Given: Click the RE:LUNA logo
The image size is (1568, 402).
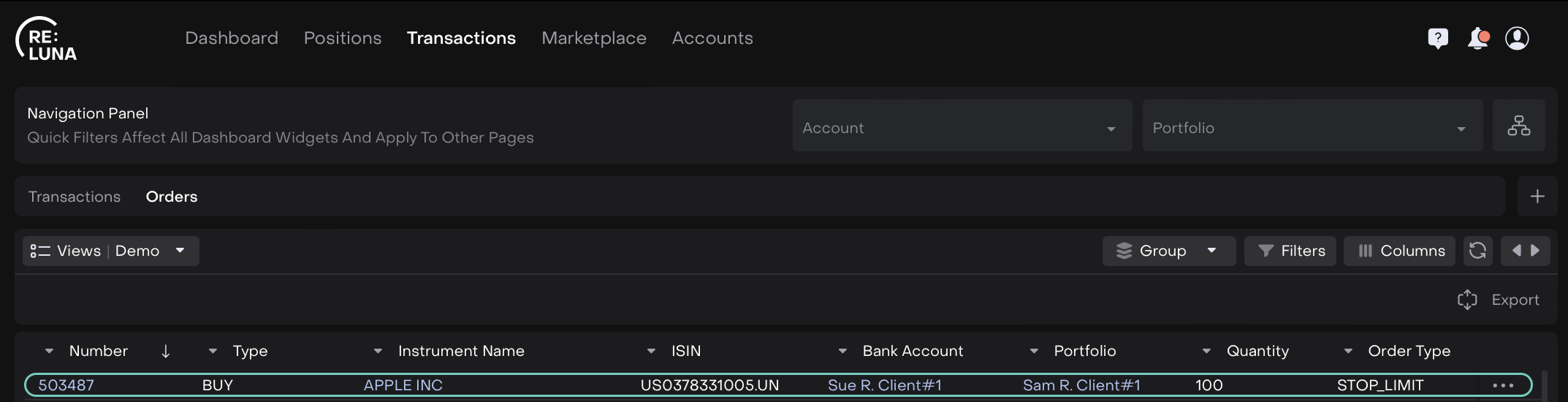Looking at the screenshot, I should 47,39.
